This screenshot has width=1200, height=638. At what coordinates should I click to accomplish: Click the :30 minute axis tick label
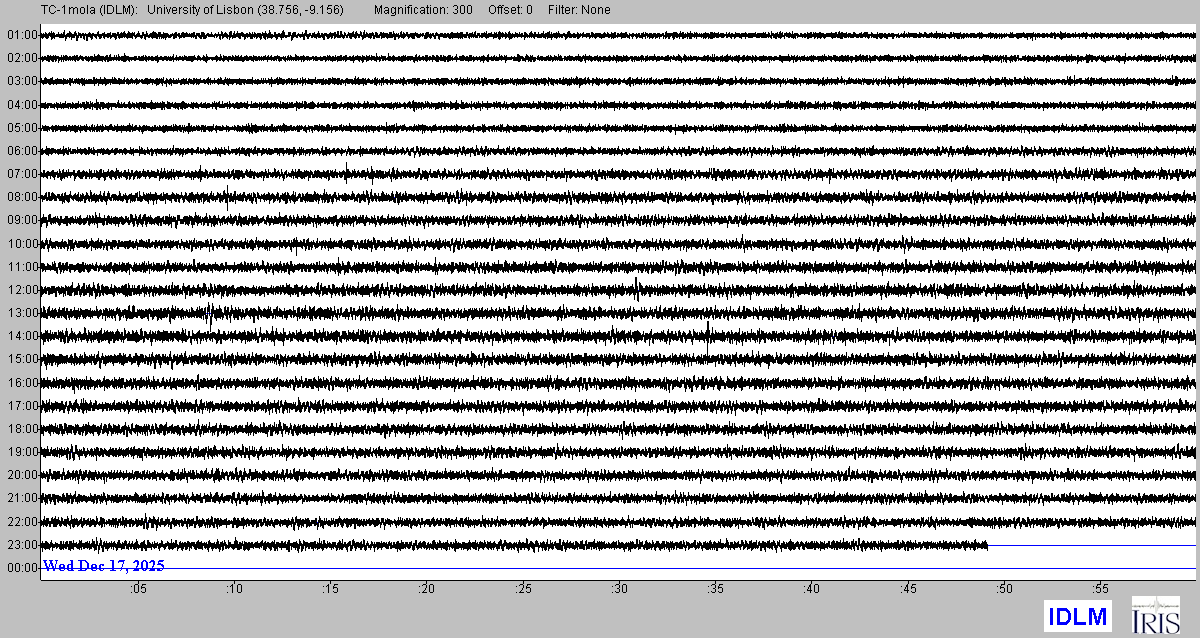(619, 589)
